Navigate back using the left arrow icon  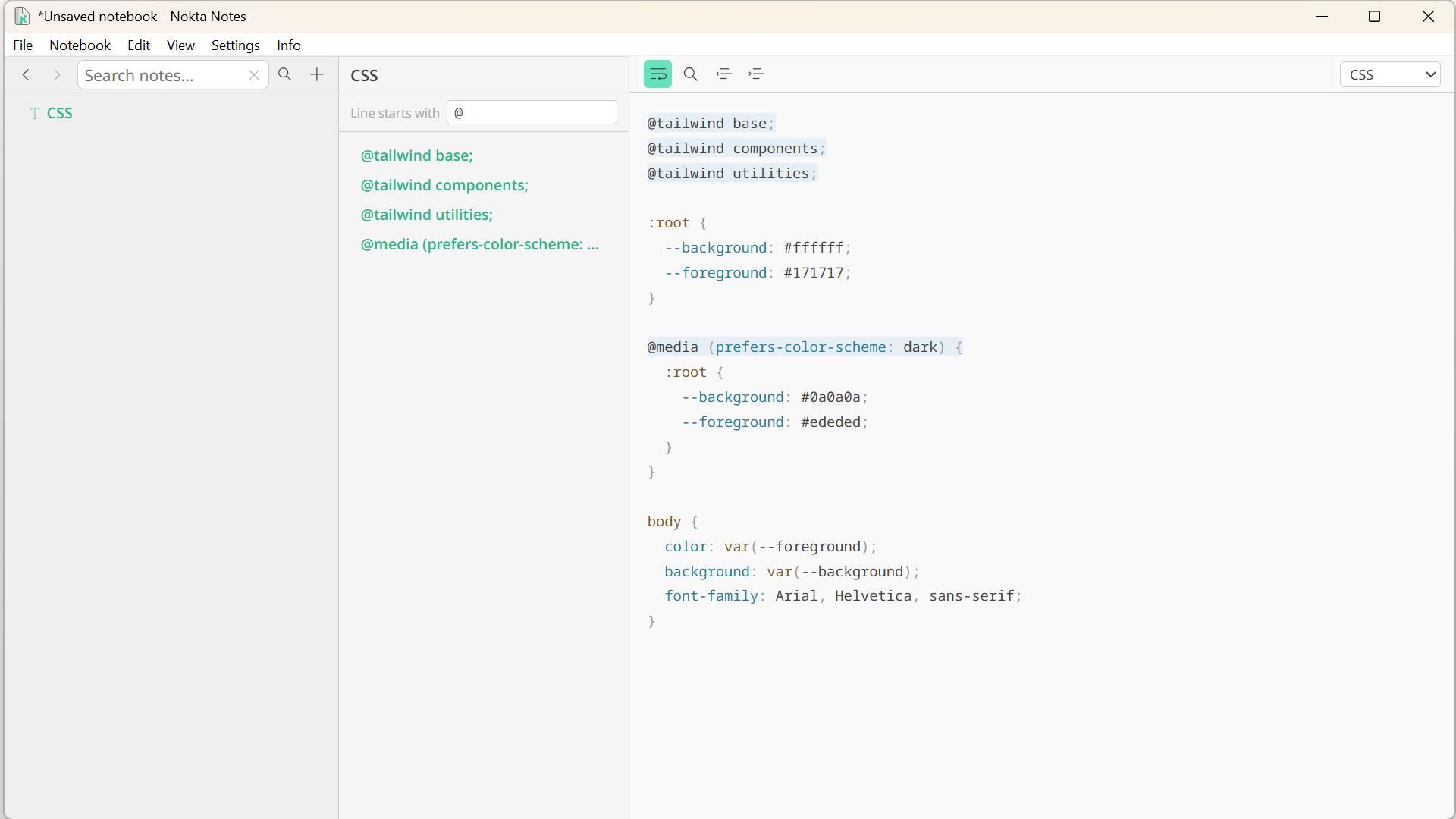point(26,74)
